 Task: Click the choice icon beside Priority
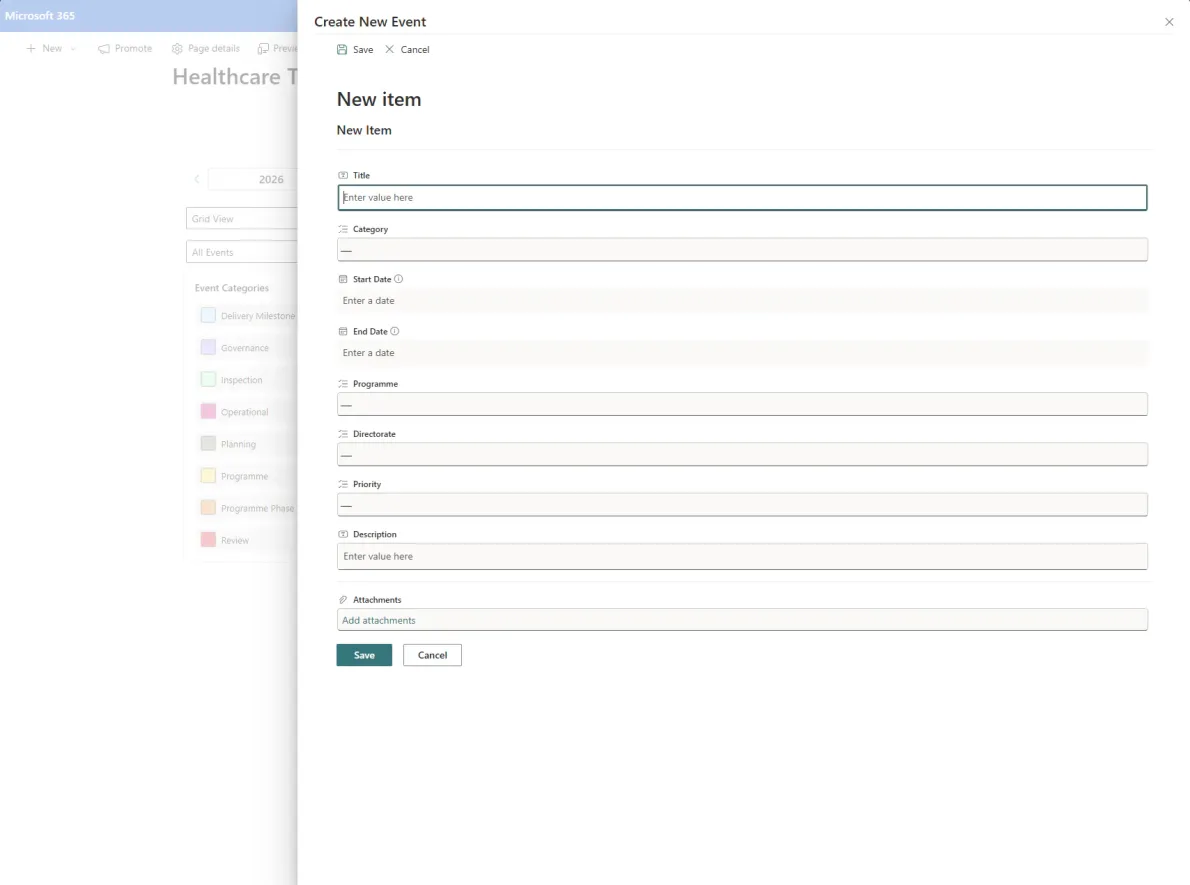[x=343, y=484]
